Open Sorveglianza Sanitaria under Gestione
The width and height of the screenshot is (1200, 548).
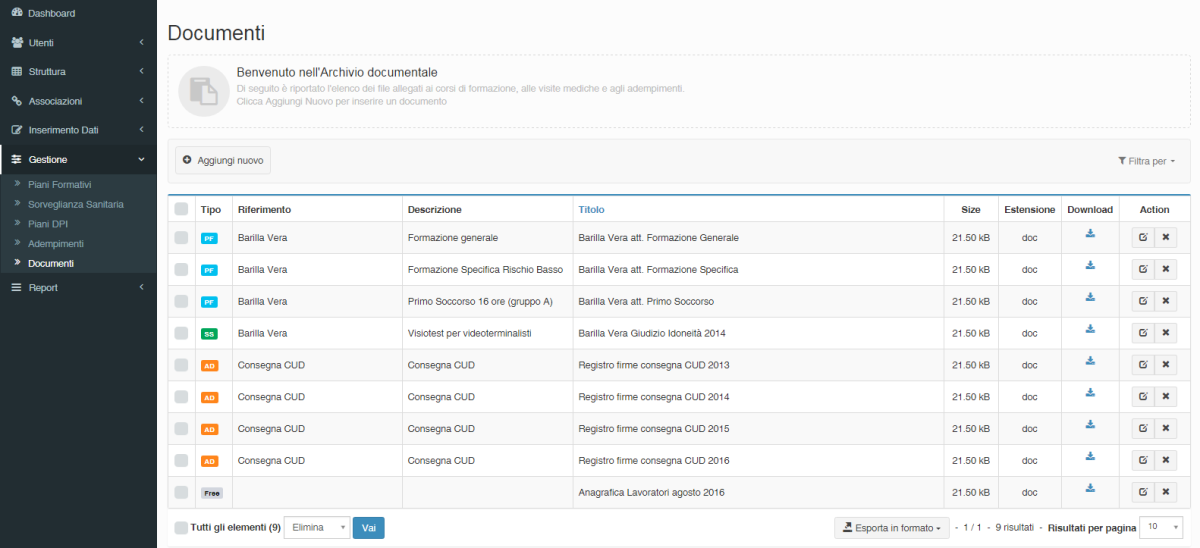click(x=76, y=204)
